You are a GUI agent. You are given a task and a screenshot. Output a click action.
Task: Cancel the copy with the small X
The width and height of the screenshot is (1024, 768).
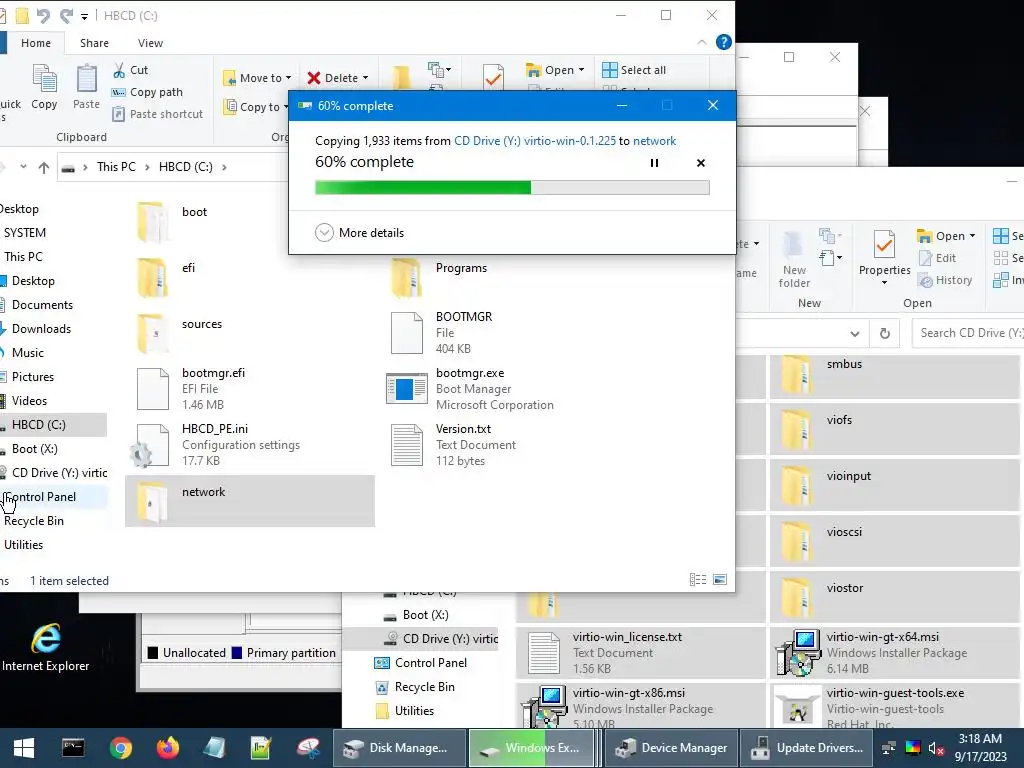click(701, 163)
